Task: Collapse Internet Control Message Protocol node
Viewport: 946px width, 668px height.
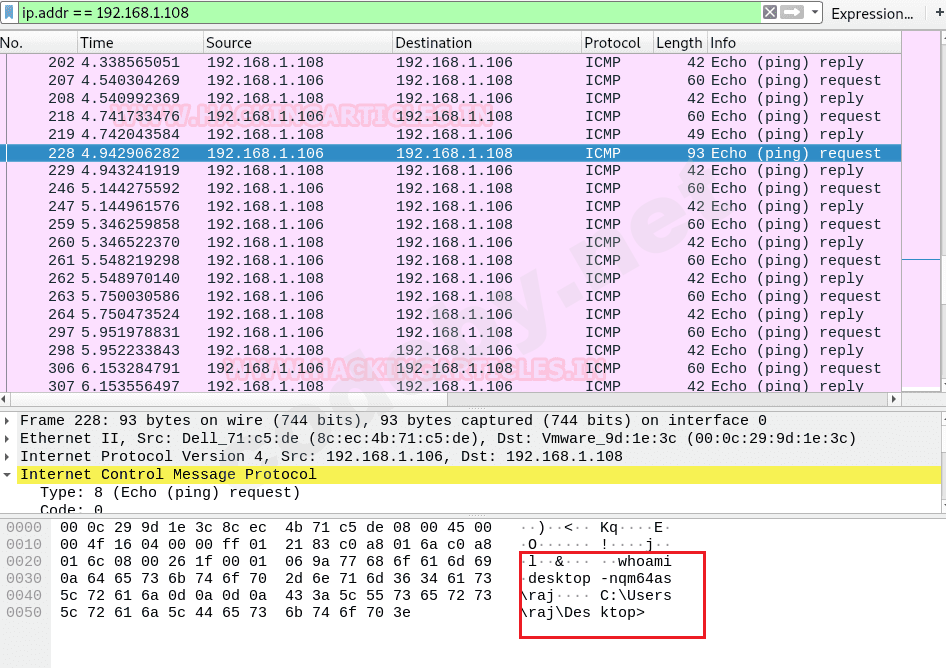Action: point(7,475)
